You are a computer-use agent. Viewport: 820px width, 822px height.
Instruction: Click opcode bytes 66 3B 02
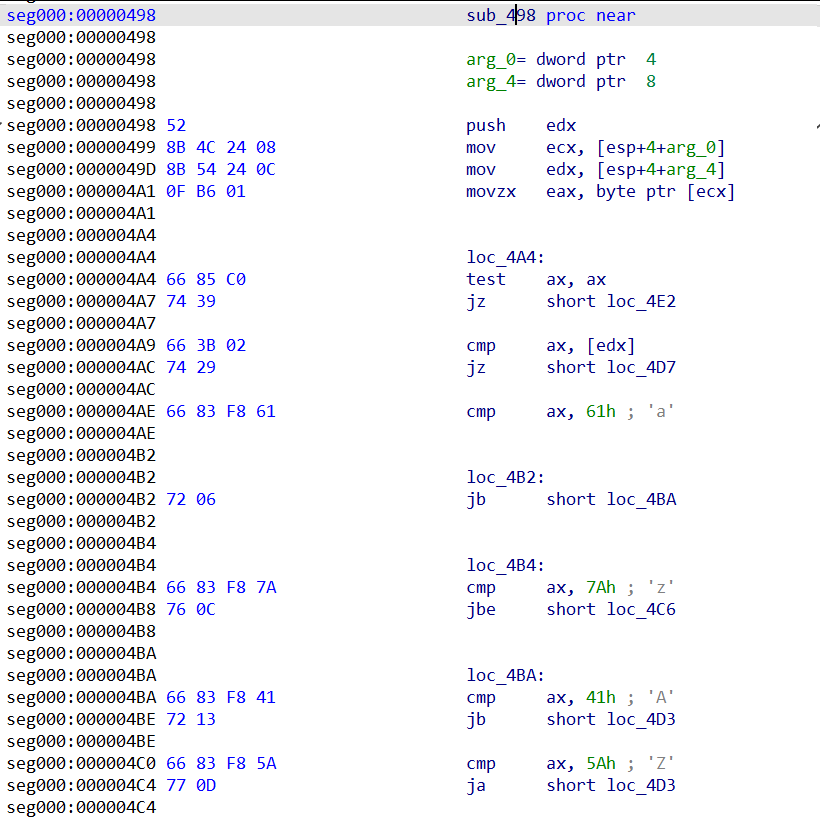click(206, 345)
